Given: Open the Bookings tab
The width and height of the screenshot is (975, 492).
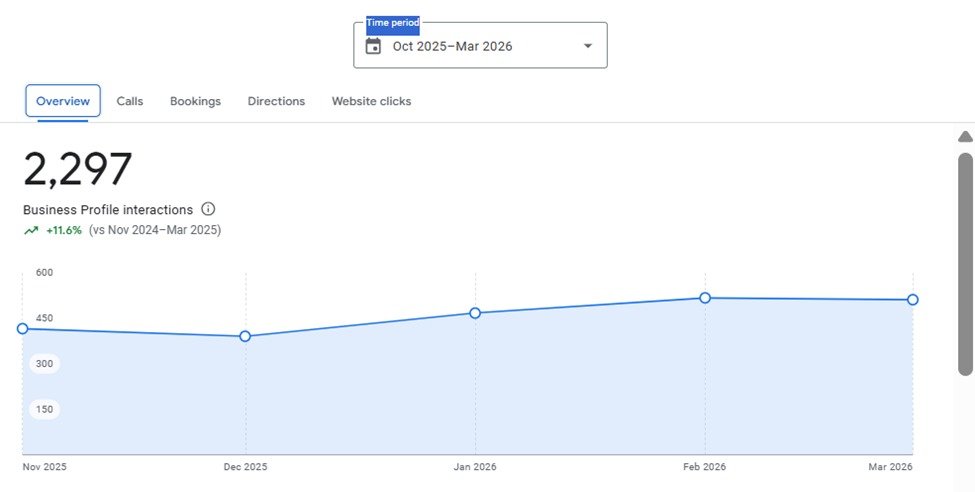Looking at the screenshot, I should 195,101.
